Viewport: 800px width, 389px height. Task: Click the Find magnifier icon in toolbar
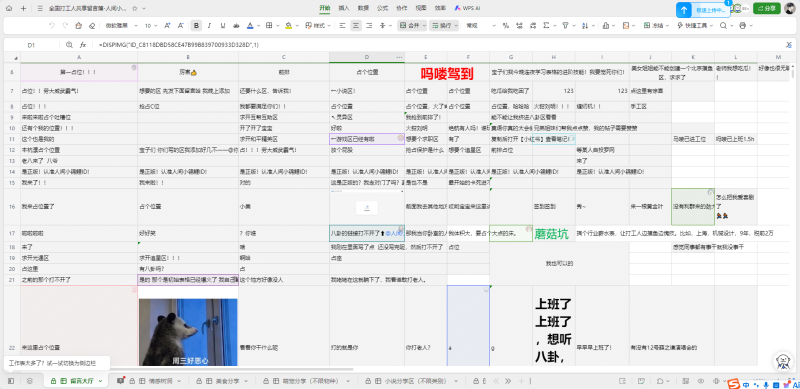tap(723, 26)
